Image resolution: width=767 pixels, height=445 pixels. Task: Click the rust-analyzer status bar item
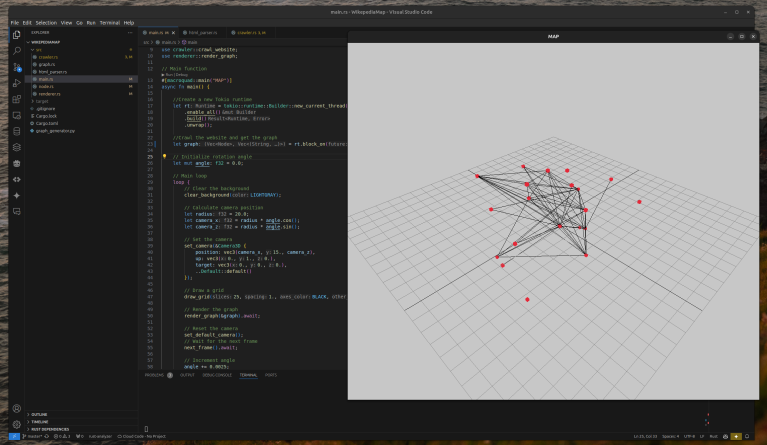click(x=100, y=436)
